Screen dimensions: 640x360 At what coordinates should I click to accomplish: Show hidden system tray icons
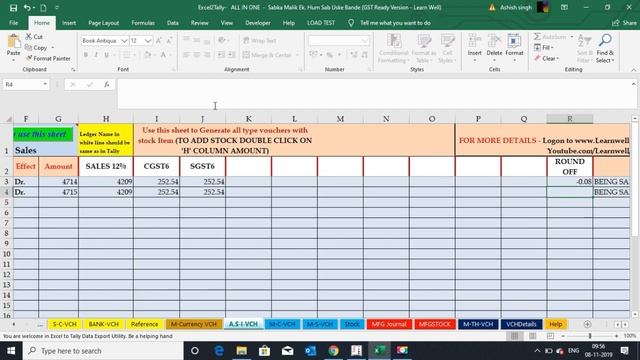pyautogui.click(x=537, y=351)
